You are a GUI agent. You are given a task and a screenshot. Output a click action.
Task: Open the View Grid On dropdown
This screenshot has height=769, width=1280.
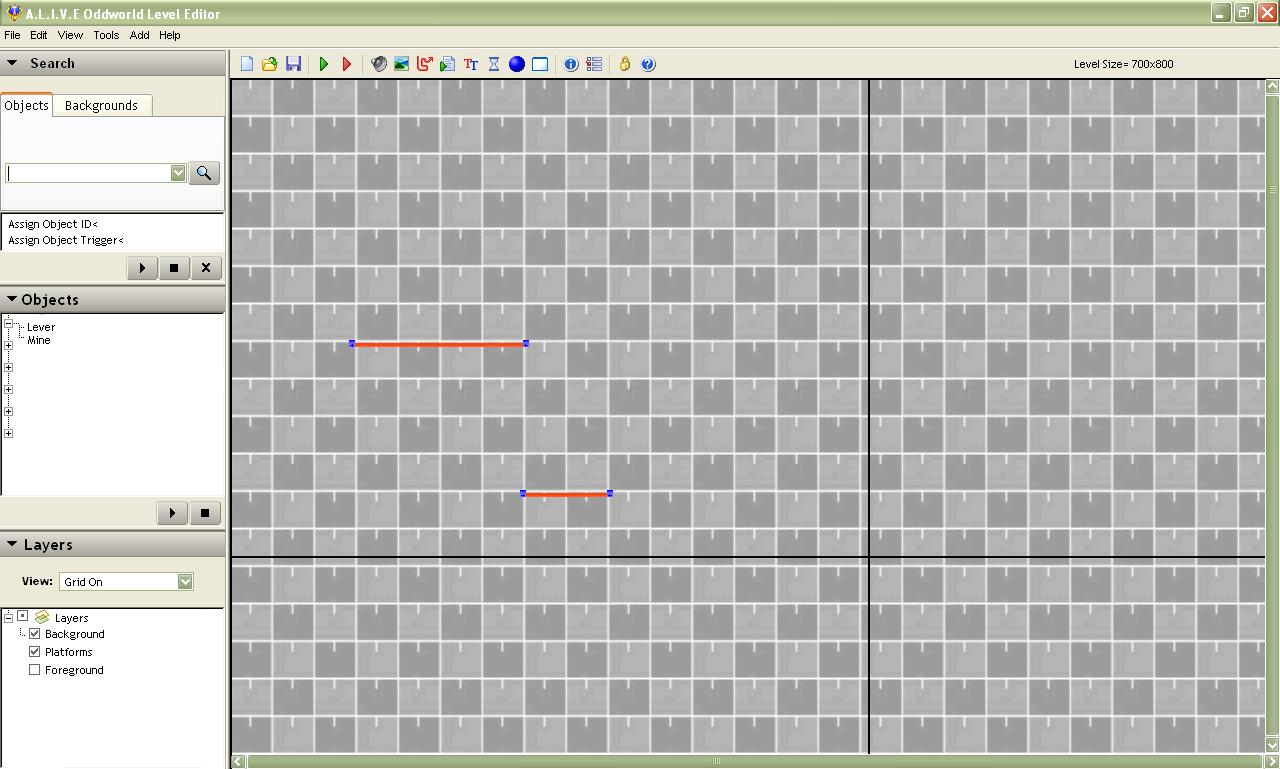click(x=185, y=582)
